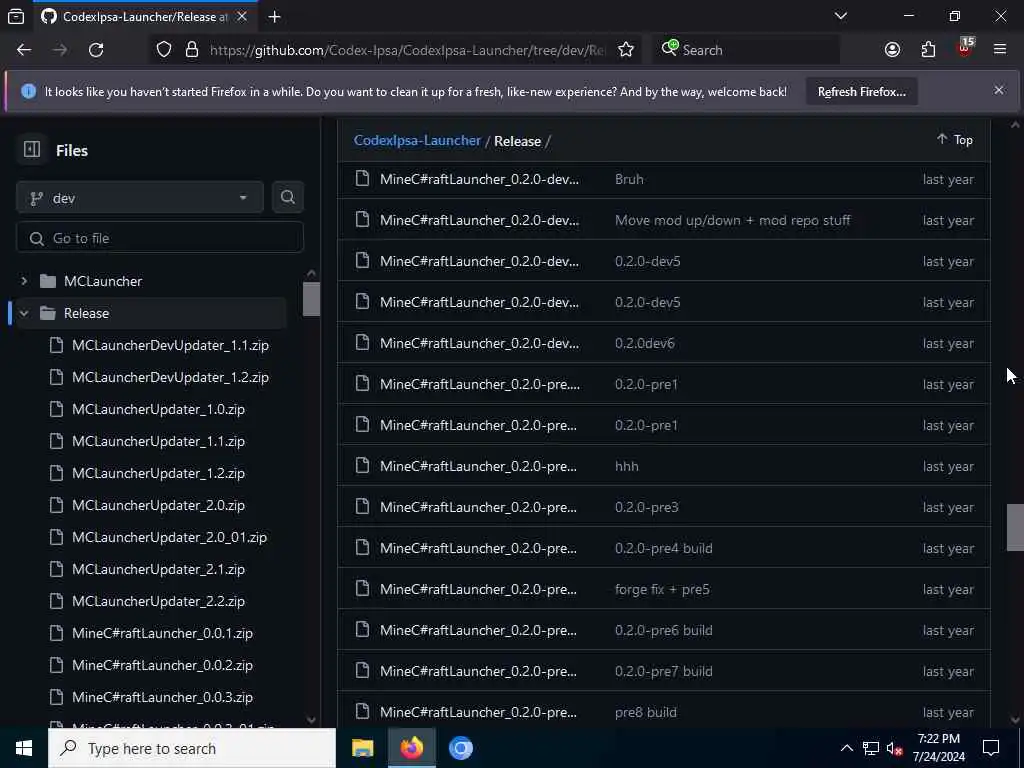
Task: Dismiss the Firefox notification bar
Action: click(x=999, y=90)
